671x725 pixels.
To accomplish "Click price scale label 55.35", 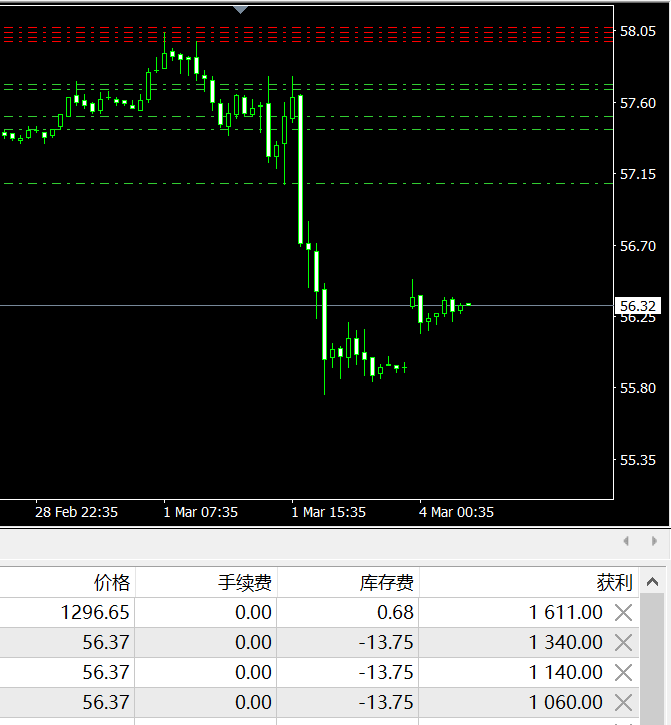I will click(638, 461).
